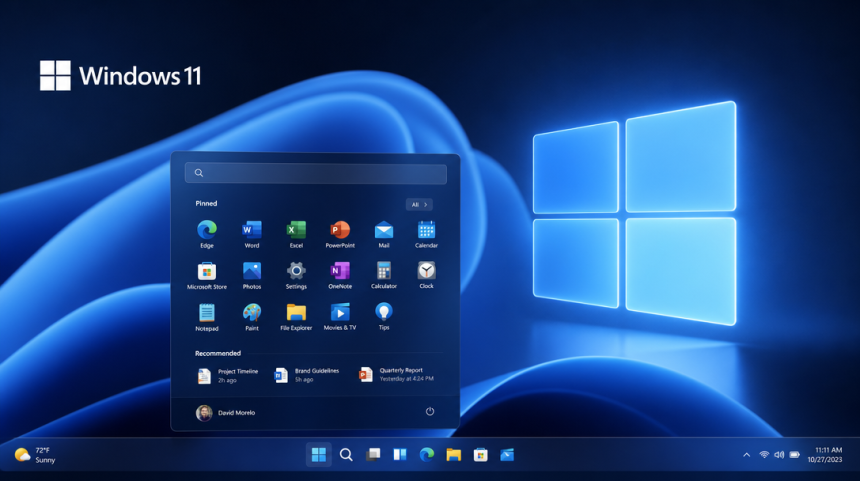
Task: Open the Paint app
Action: [x=252, y=316]
